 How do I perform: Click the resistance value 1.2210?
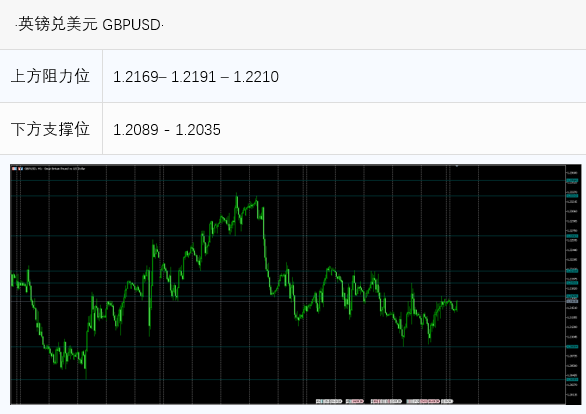coord(256,77)
